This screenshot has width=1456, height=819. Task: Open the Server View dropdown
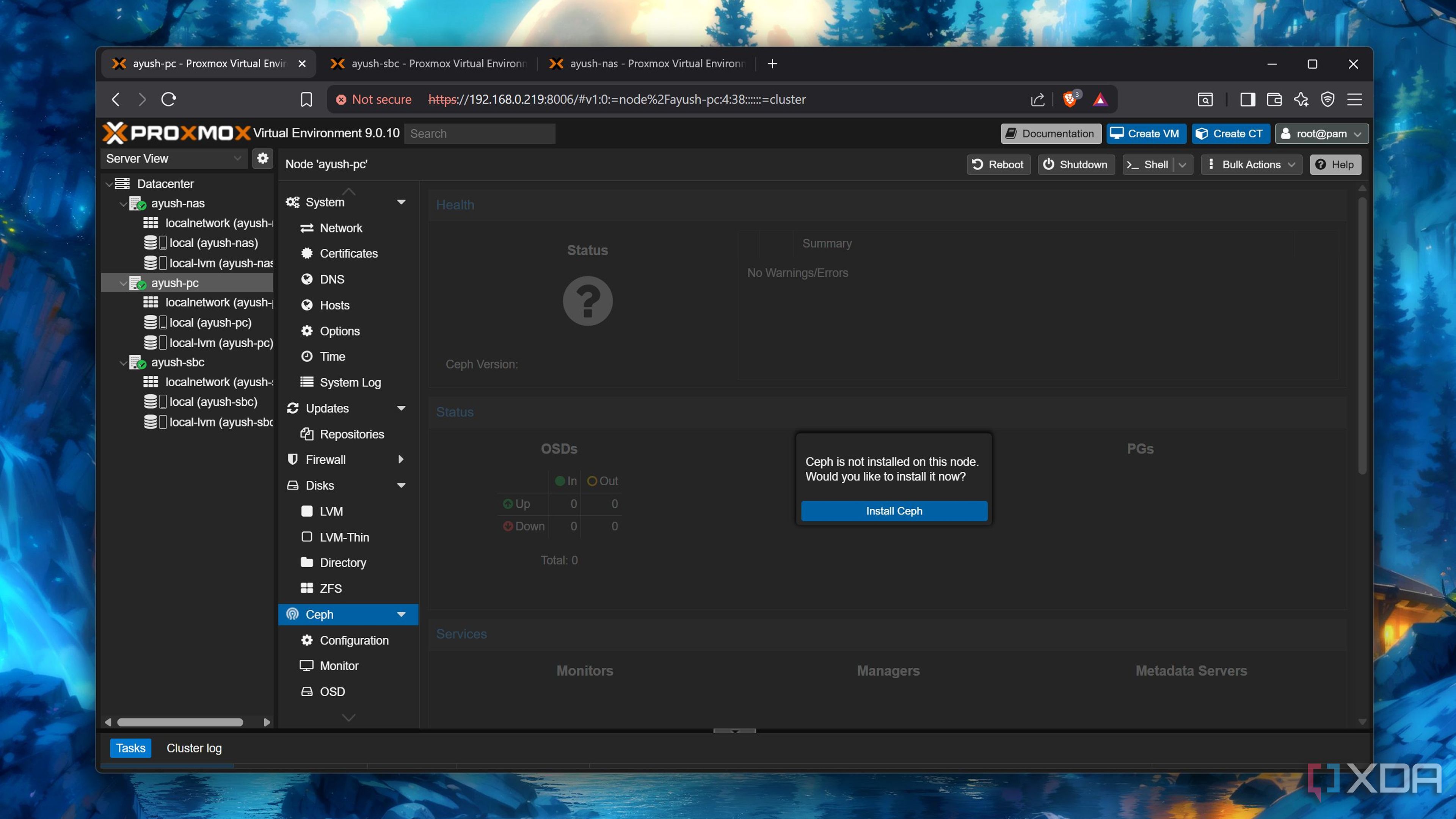(x=174, y=158)
